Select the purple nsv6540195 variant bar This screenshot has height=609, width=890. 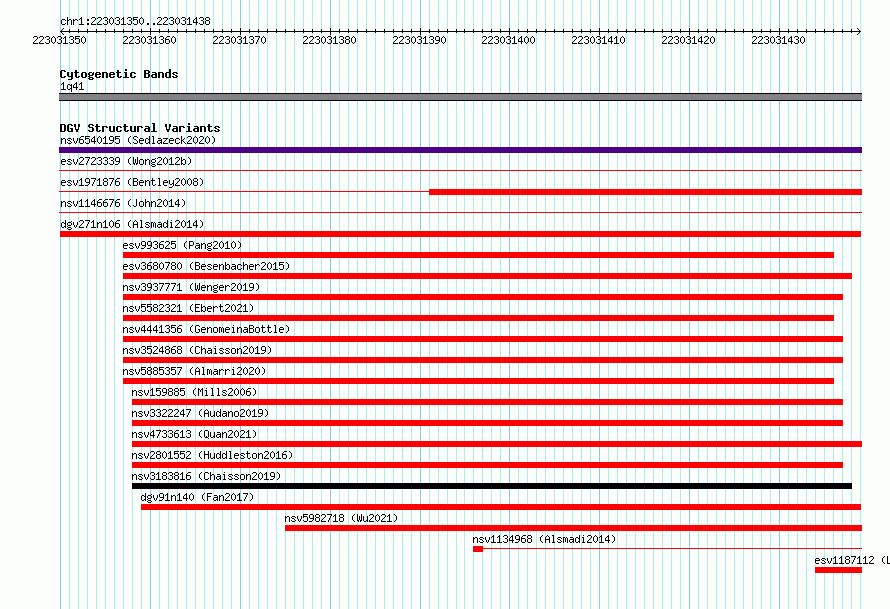pos(460,150)
